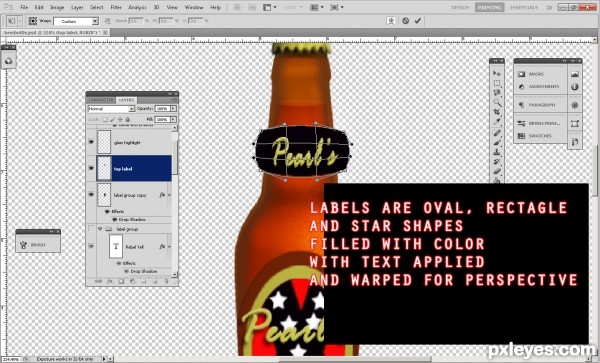Select the Brush tool in the toolbox
Viewport: 600px width, 363px height.
497,142
